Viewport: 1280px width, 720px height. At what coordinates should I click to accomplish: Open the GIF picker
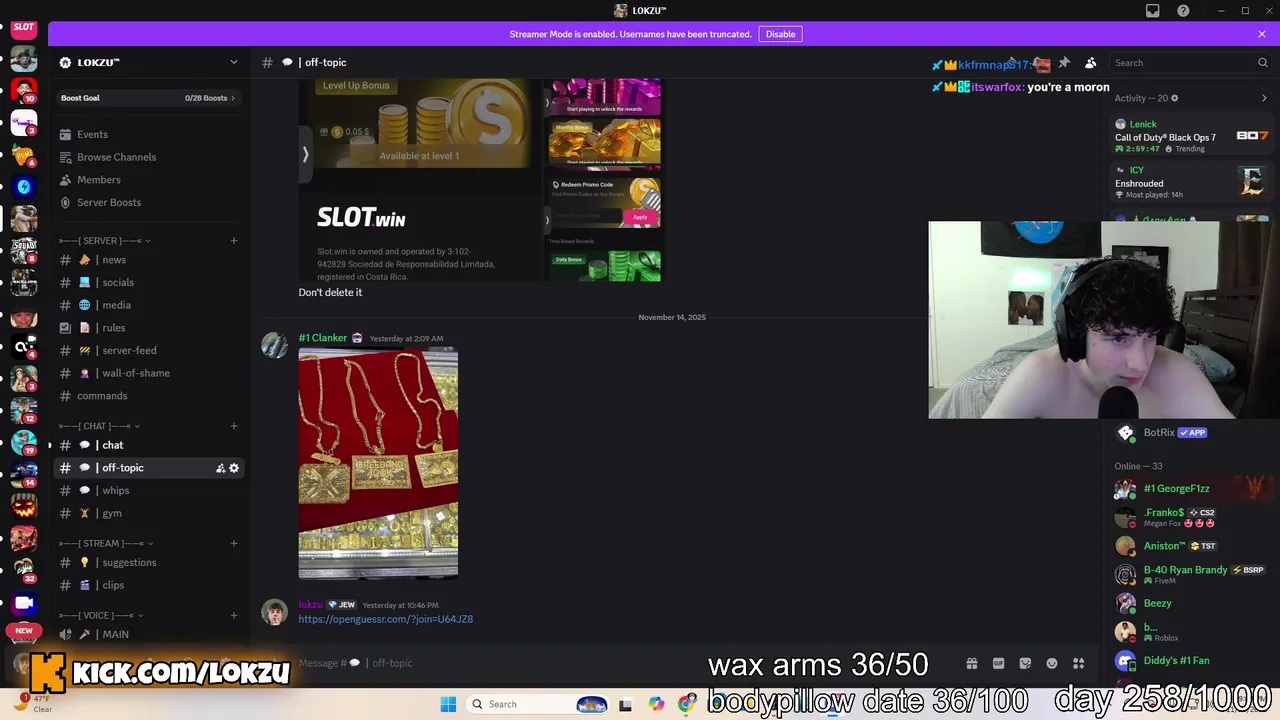998,663
